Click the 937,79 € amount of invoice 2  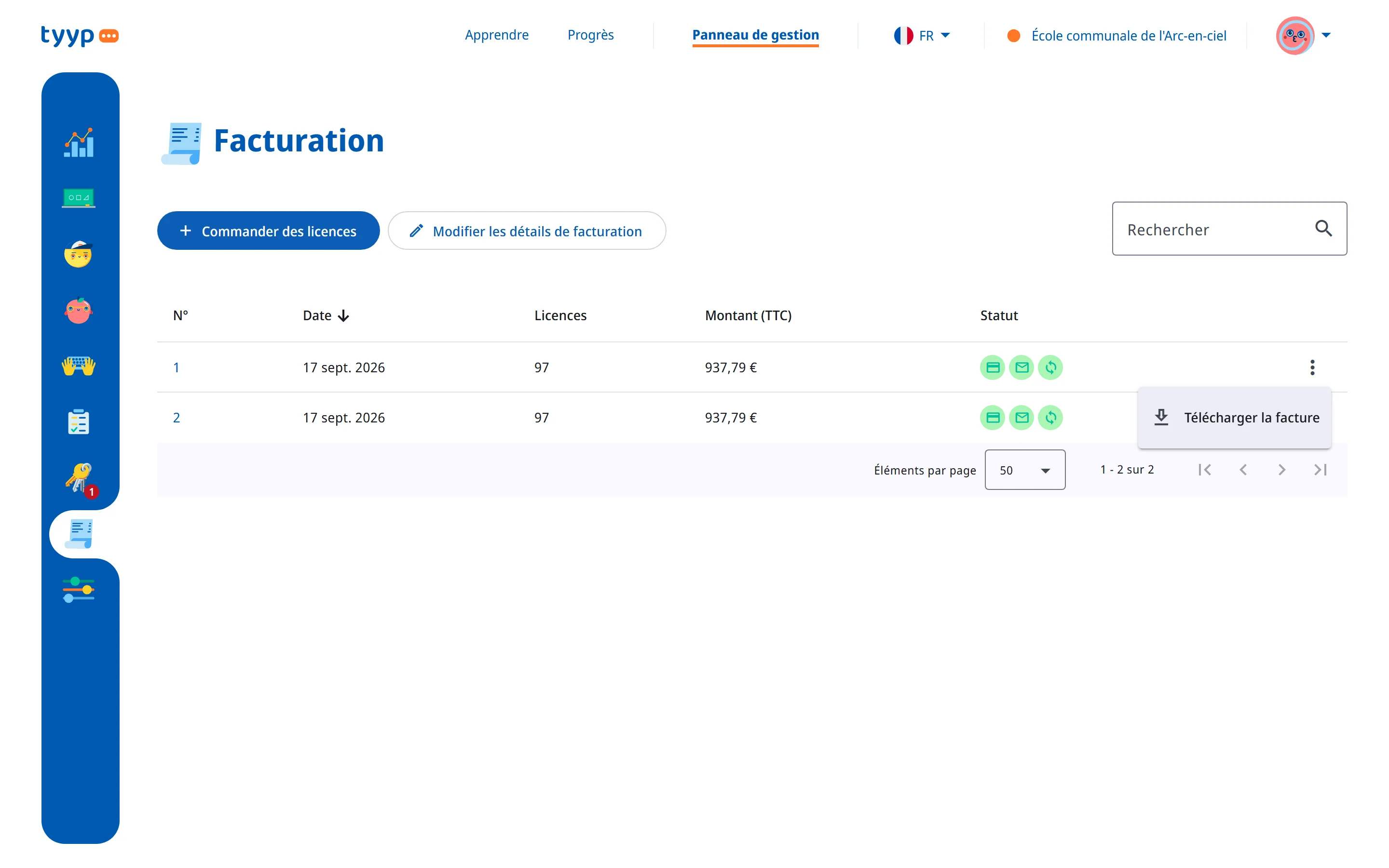731,418
